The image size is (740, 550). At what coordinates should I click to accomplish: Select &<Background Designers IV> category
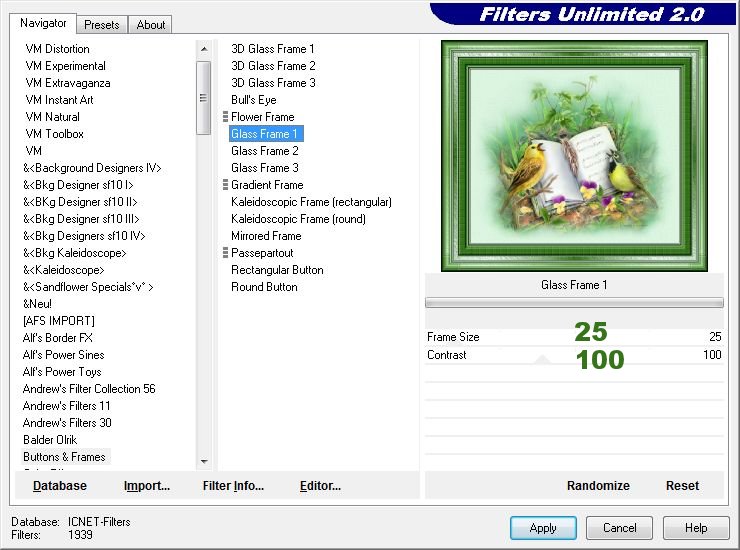click(x=92, y=168)
